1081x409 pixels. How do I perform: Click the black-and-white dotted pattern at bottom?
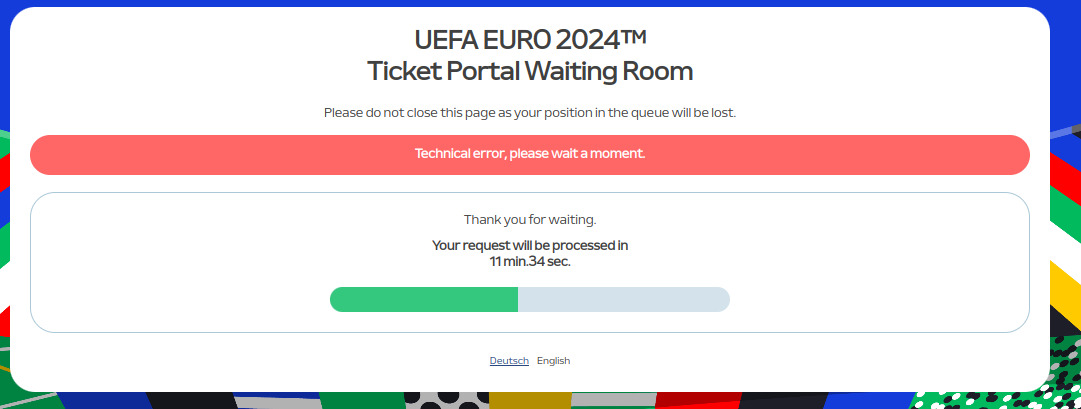(x=446, y=400)
